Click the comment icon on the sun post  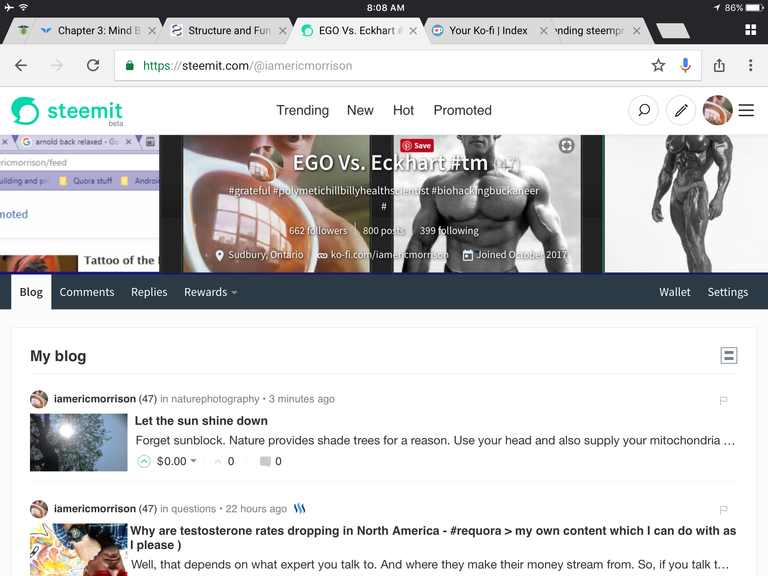tap(265, 461)
